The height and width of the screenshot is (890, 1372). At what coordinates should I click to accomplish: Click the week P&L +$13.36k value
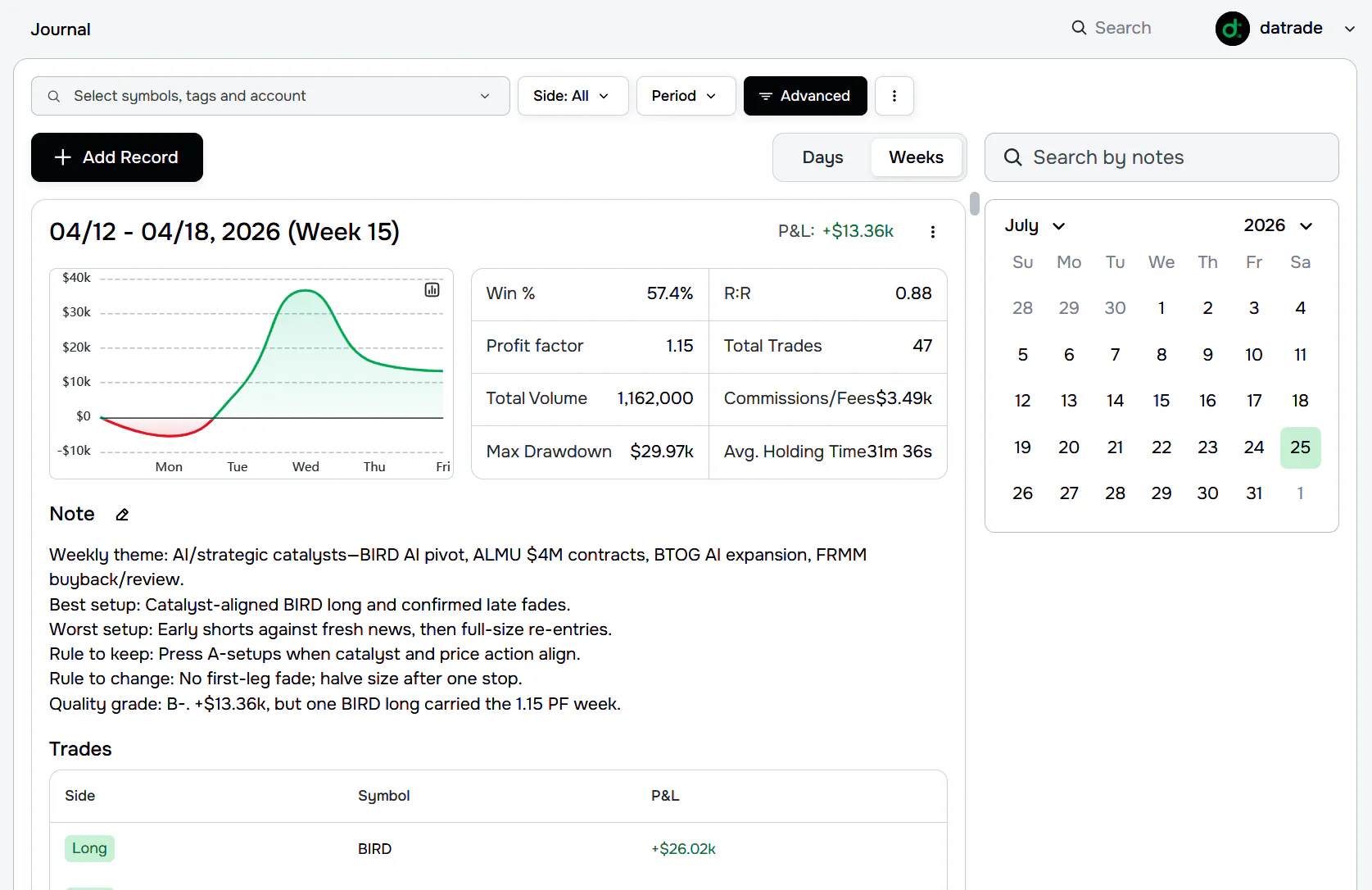pos(858,231)
